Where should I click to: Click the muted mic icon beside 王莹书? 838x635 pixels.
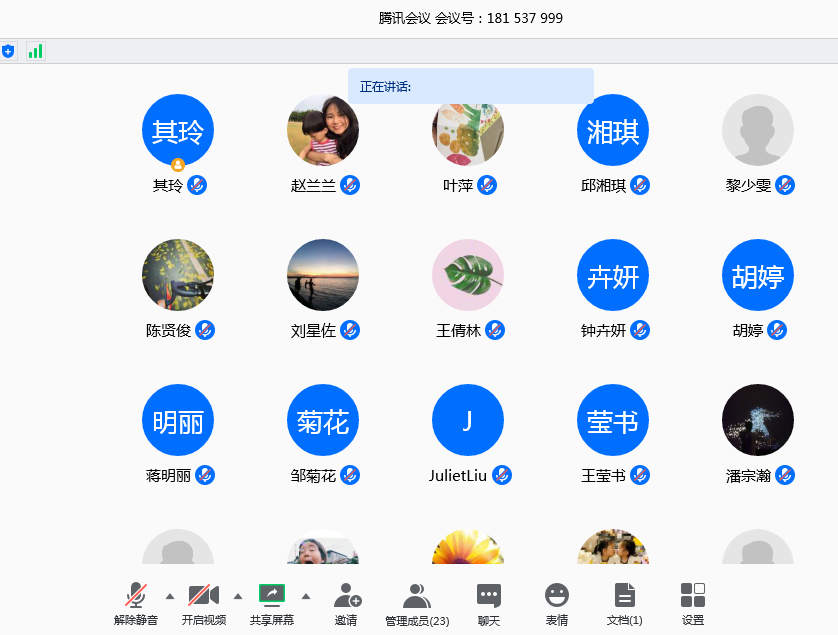(x=640, y=475)
